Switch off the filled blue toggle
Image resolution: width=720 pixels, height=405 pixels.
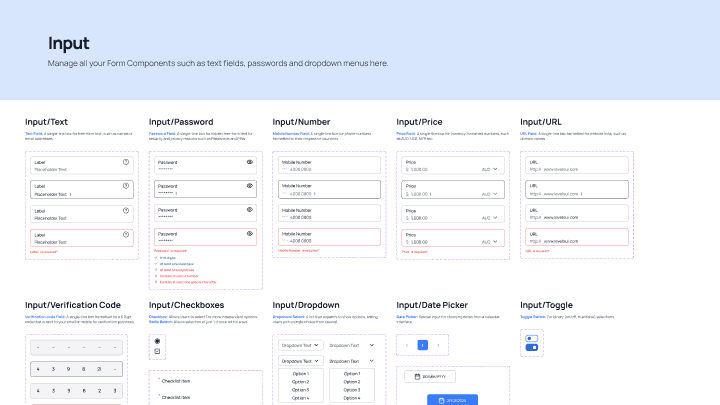tap(532, 348)
